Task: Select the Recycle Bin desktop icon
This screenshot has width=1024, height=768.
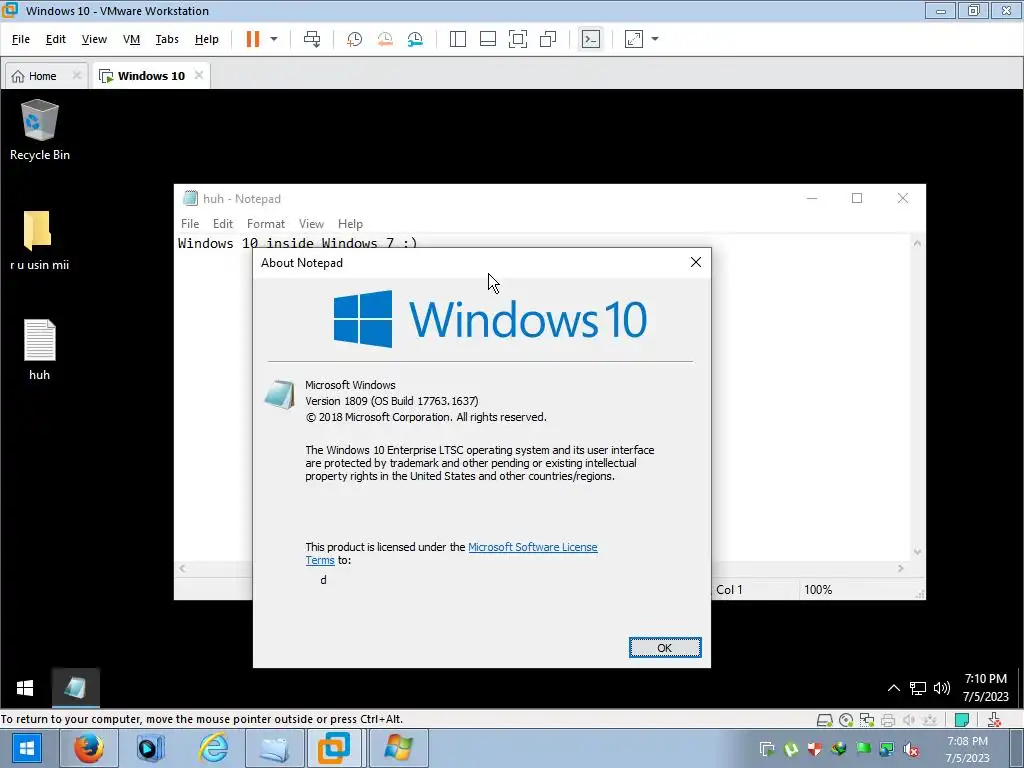Action: coord(40,130)
